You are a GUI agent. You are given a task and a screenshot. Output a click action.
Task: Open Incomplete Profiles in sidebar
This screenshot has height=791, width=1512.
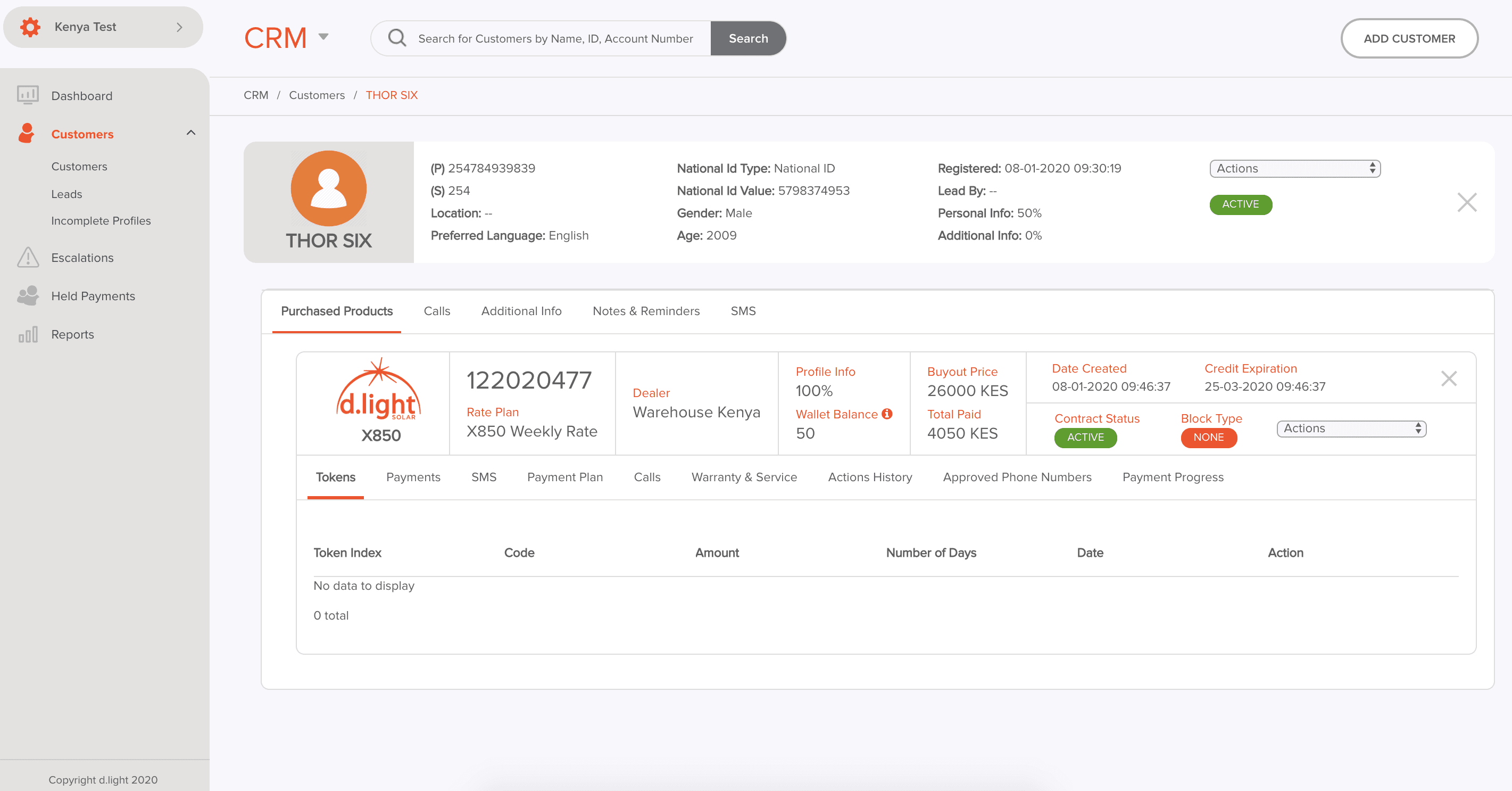click(x=101, y=221)
